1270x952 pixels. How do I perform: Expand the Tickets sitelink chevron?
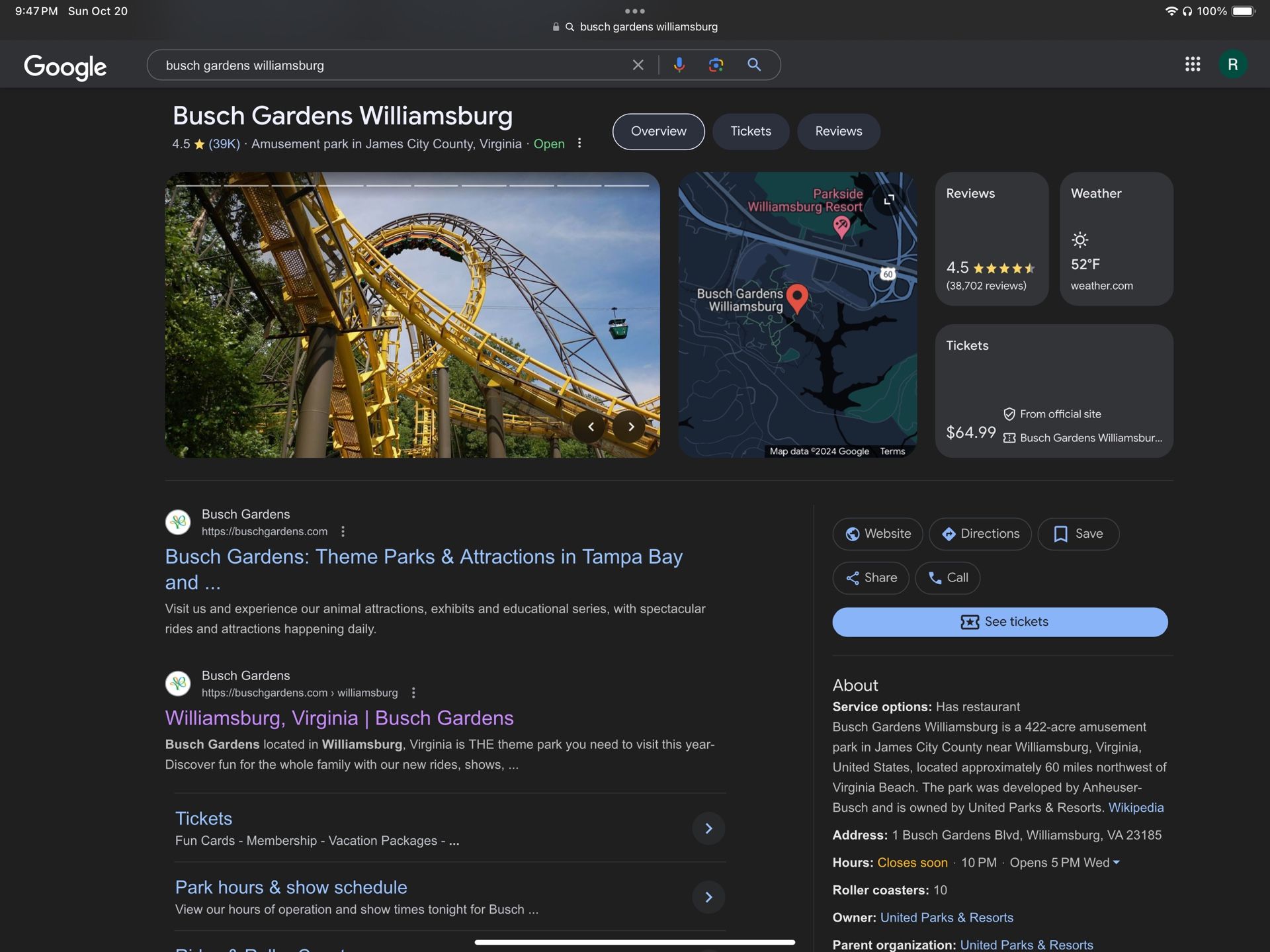(708, 828)
